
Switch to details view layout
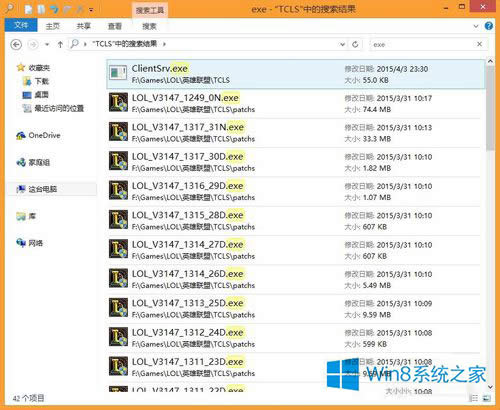pyautogui.click(x=474, y=398)
